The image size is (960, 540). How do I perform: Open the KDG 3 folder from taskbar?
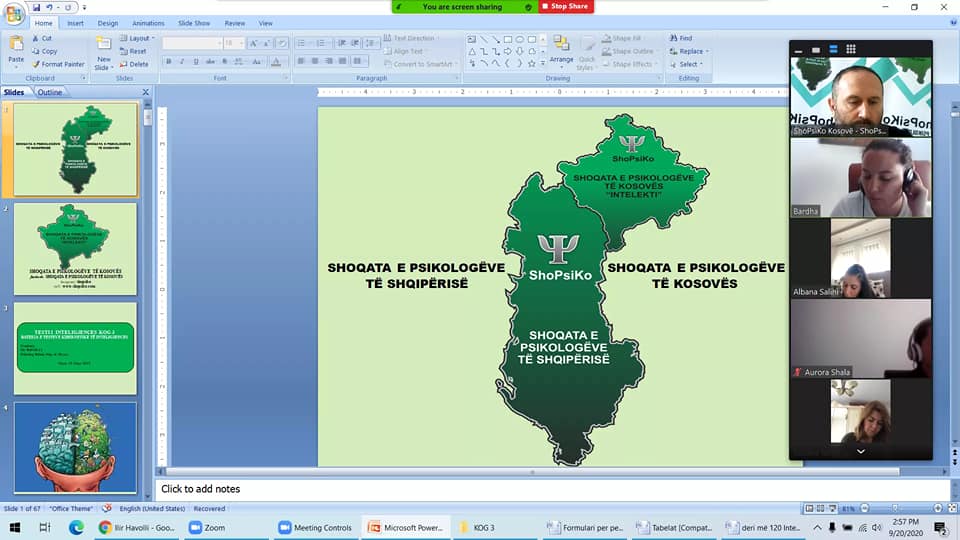[x=477, y=527]
